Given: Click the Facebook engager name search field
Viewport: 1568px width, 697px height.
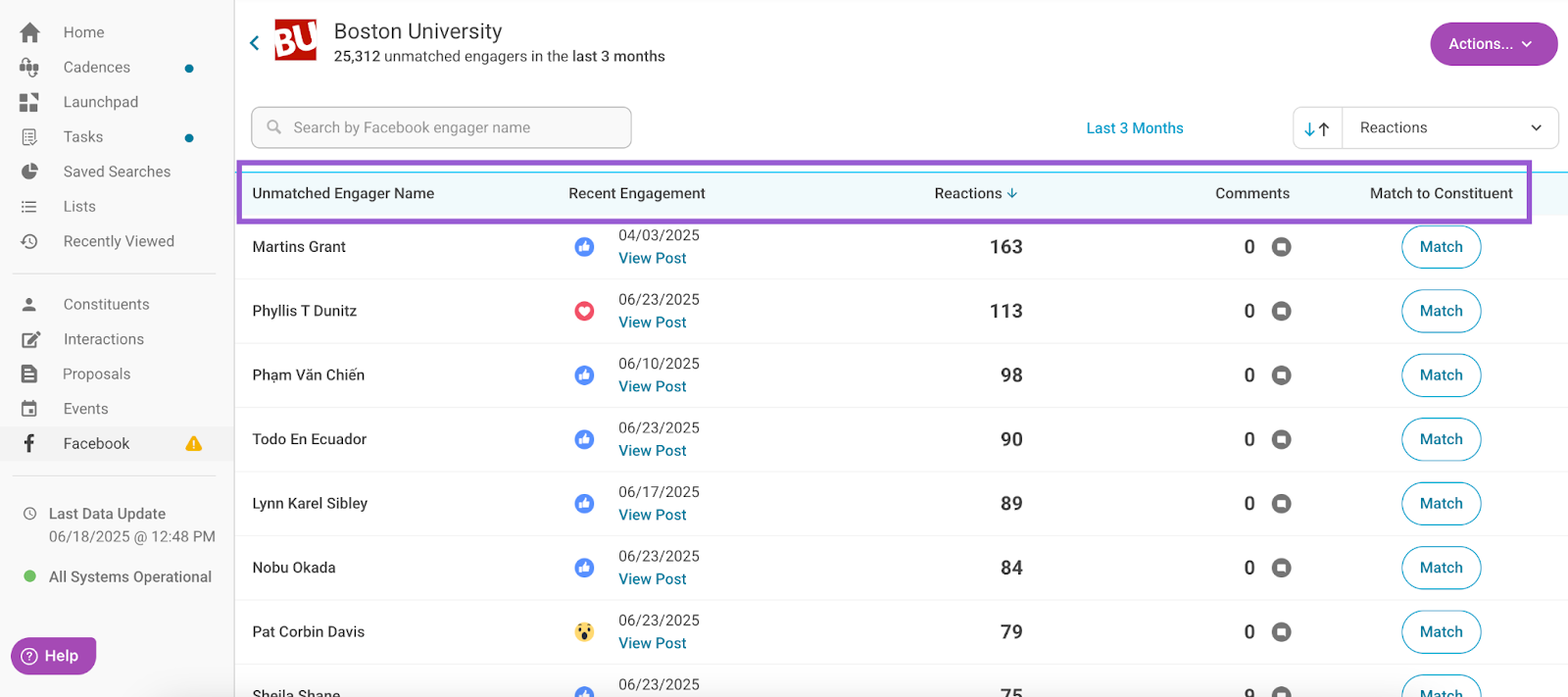Looking at the screenshot, I should tap(441, 127).
